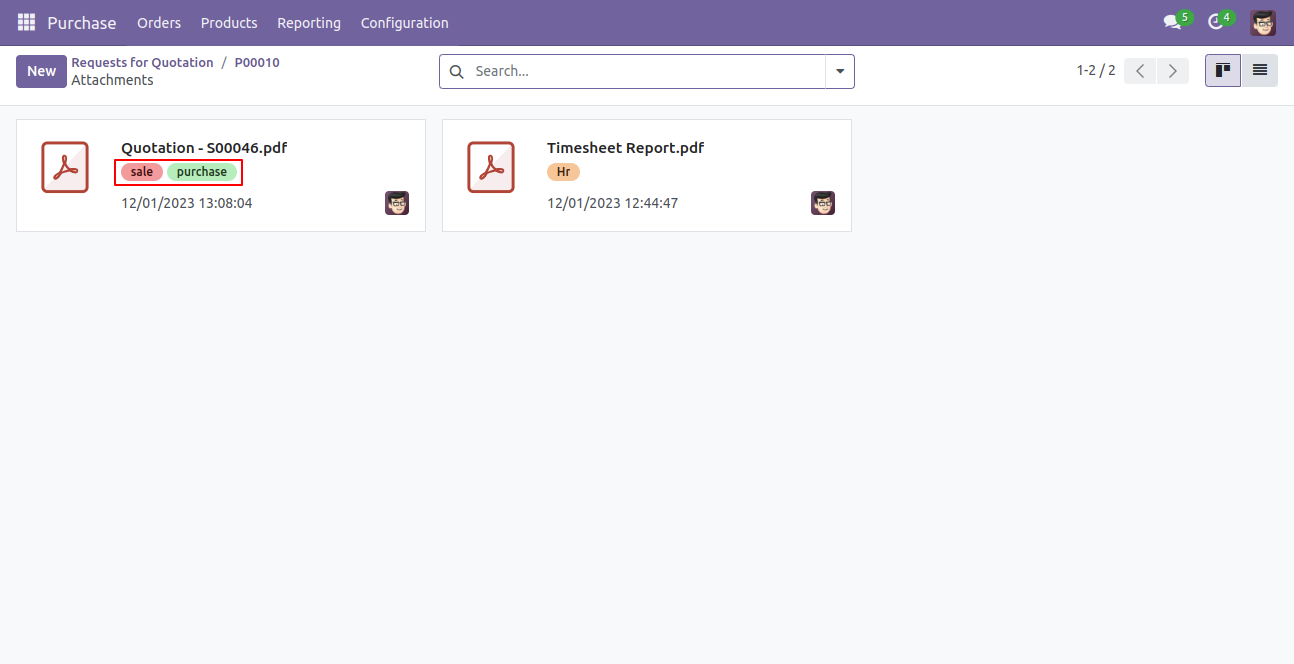
Task: Click the Attachments page title
Action: click(x=112, y=80)
